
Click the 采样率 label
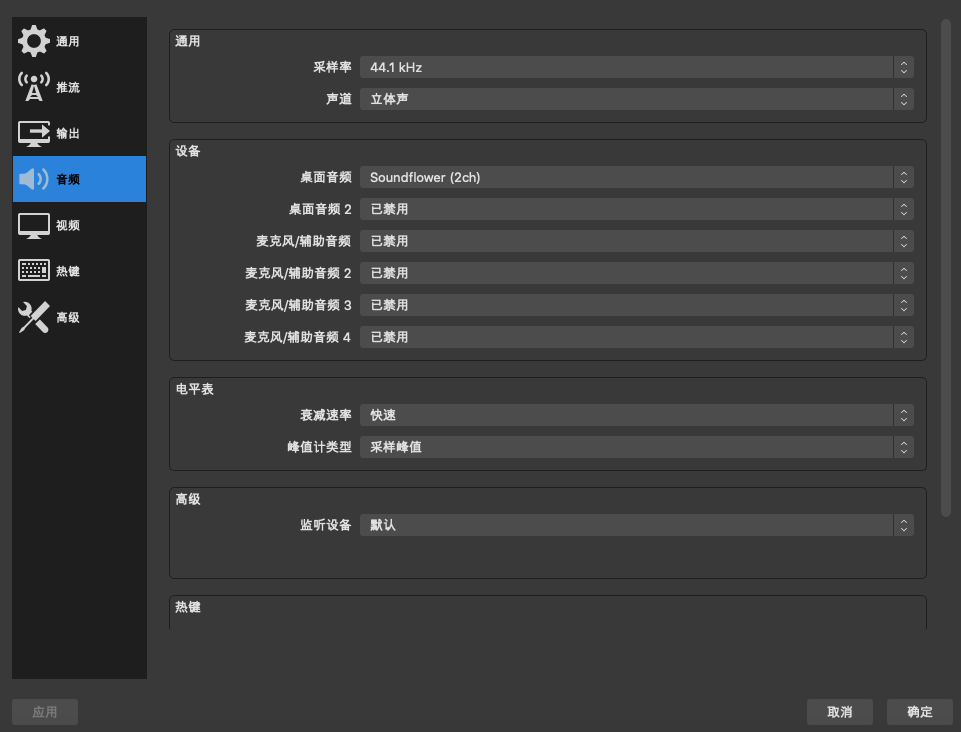coord(332,67)
